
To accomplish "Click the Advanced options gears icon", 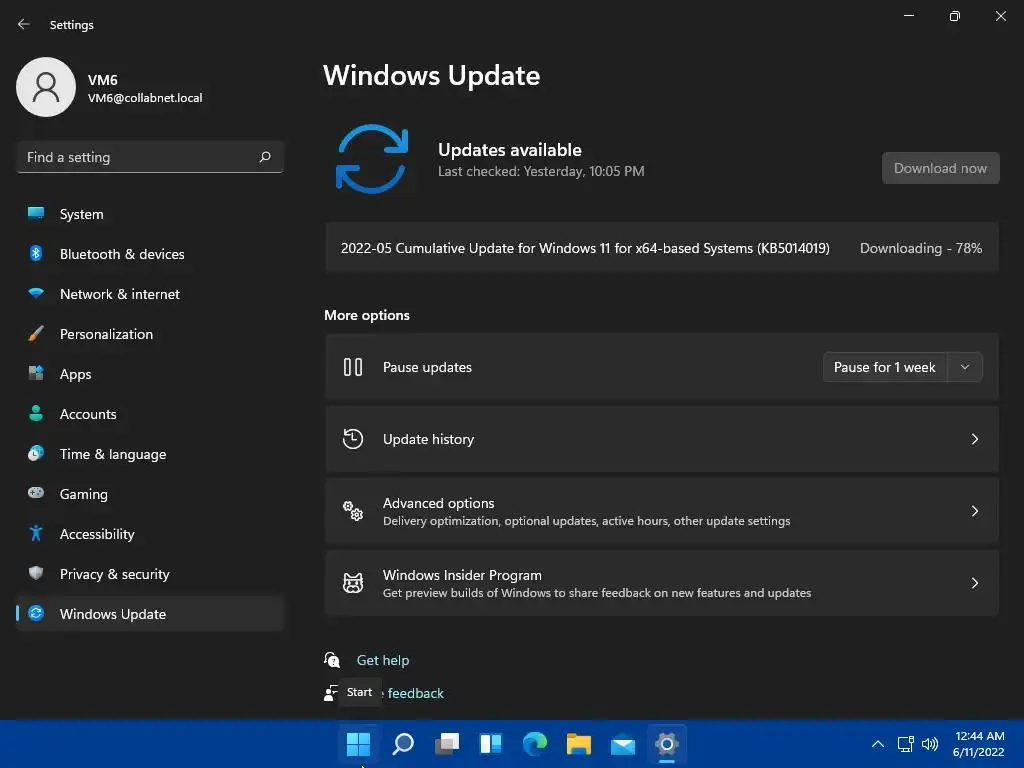I will (x=353, y=511).
